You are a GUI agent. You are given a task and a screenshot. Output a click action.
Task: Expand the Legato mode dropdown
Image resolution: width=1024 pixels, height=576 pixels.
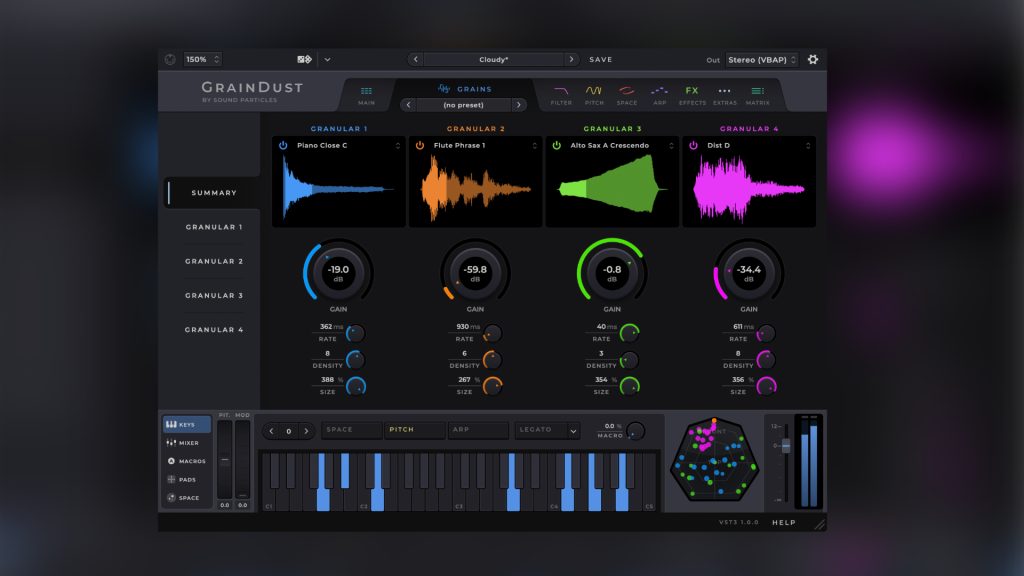click(x=547, y=430)
